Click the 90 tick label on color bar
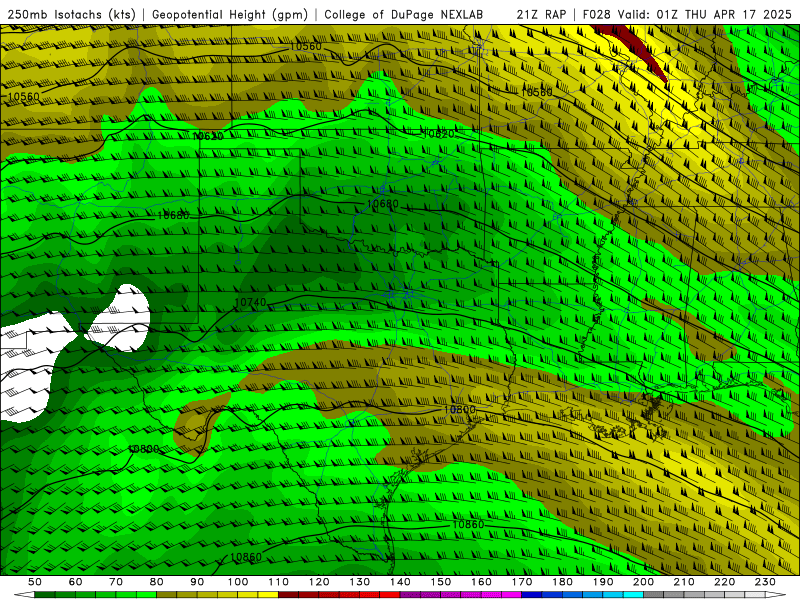The image size is (800, 600). click(197, 582)
